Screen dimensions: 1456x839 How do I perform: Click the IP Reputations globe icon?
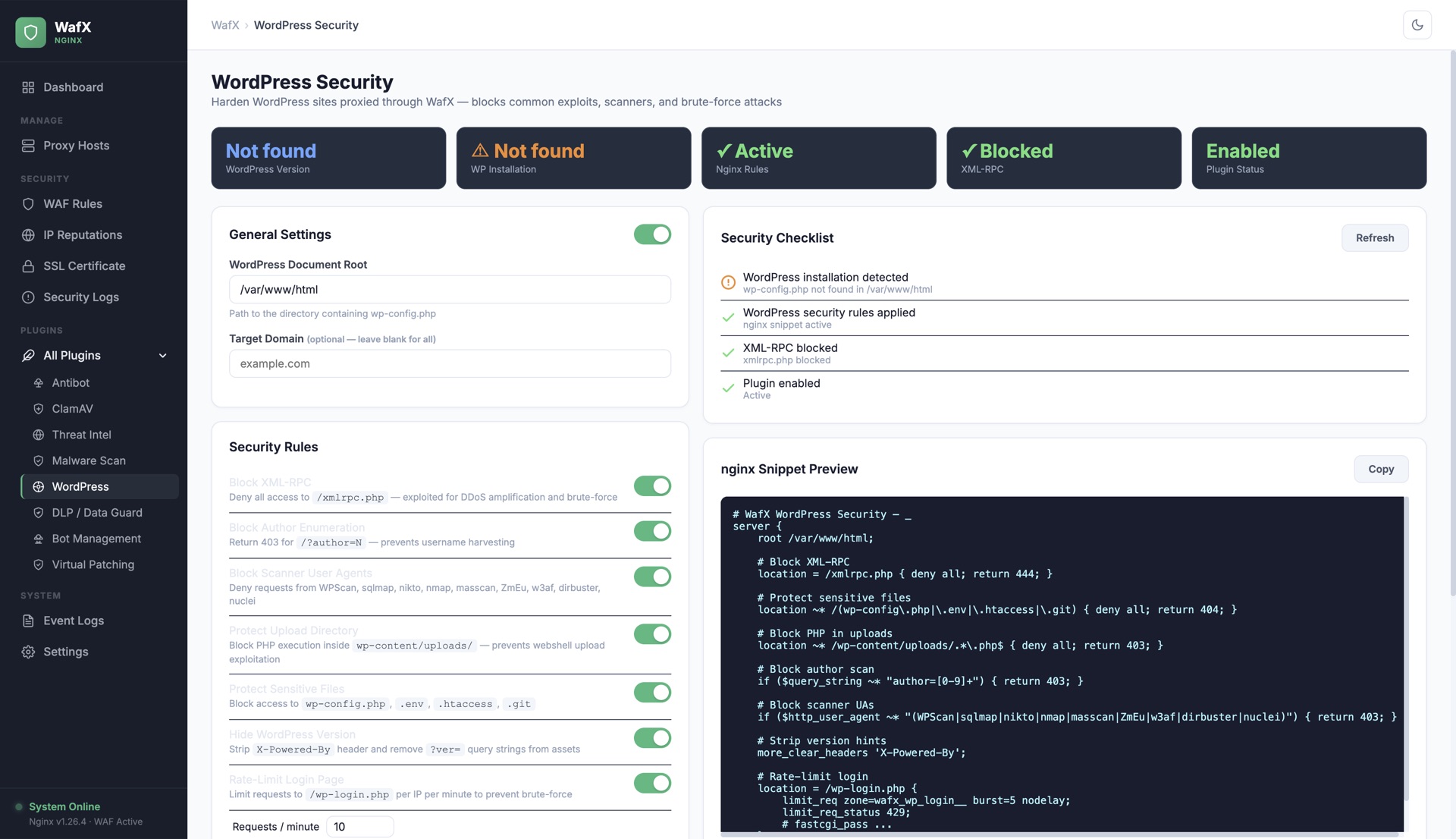(x=28, y=235)
